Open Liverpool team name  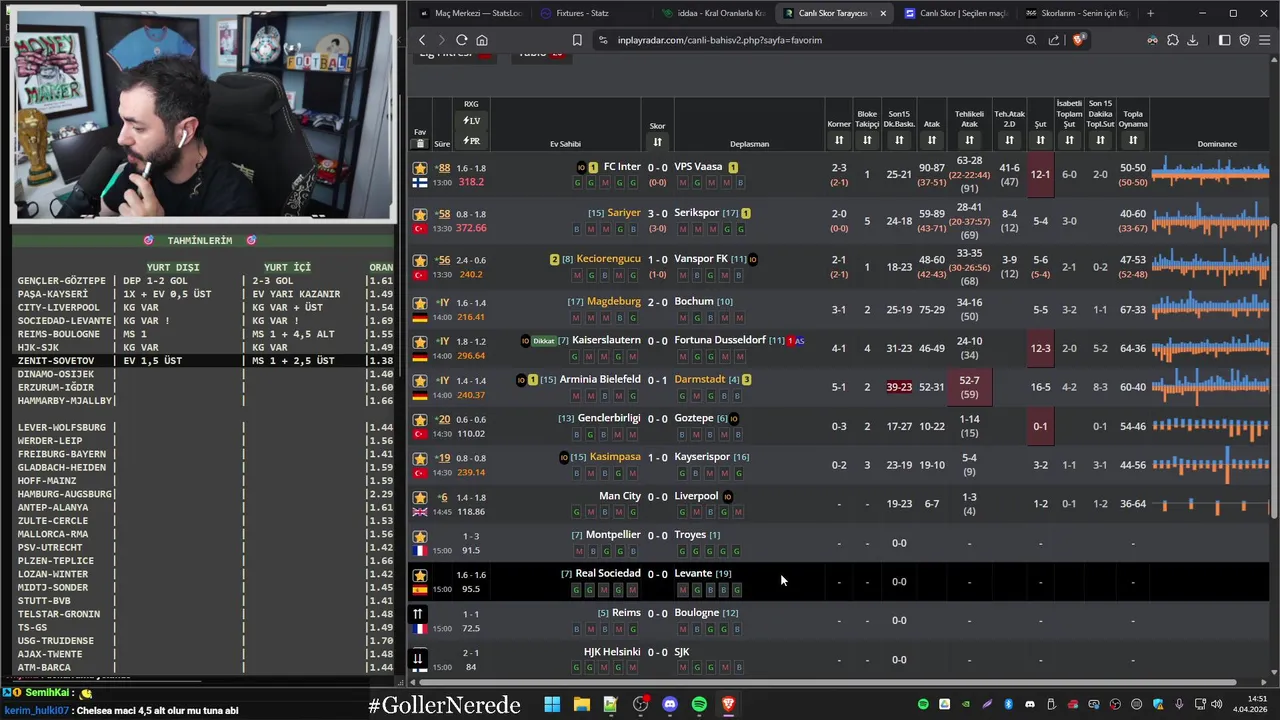tap(696, 496)
